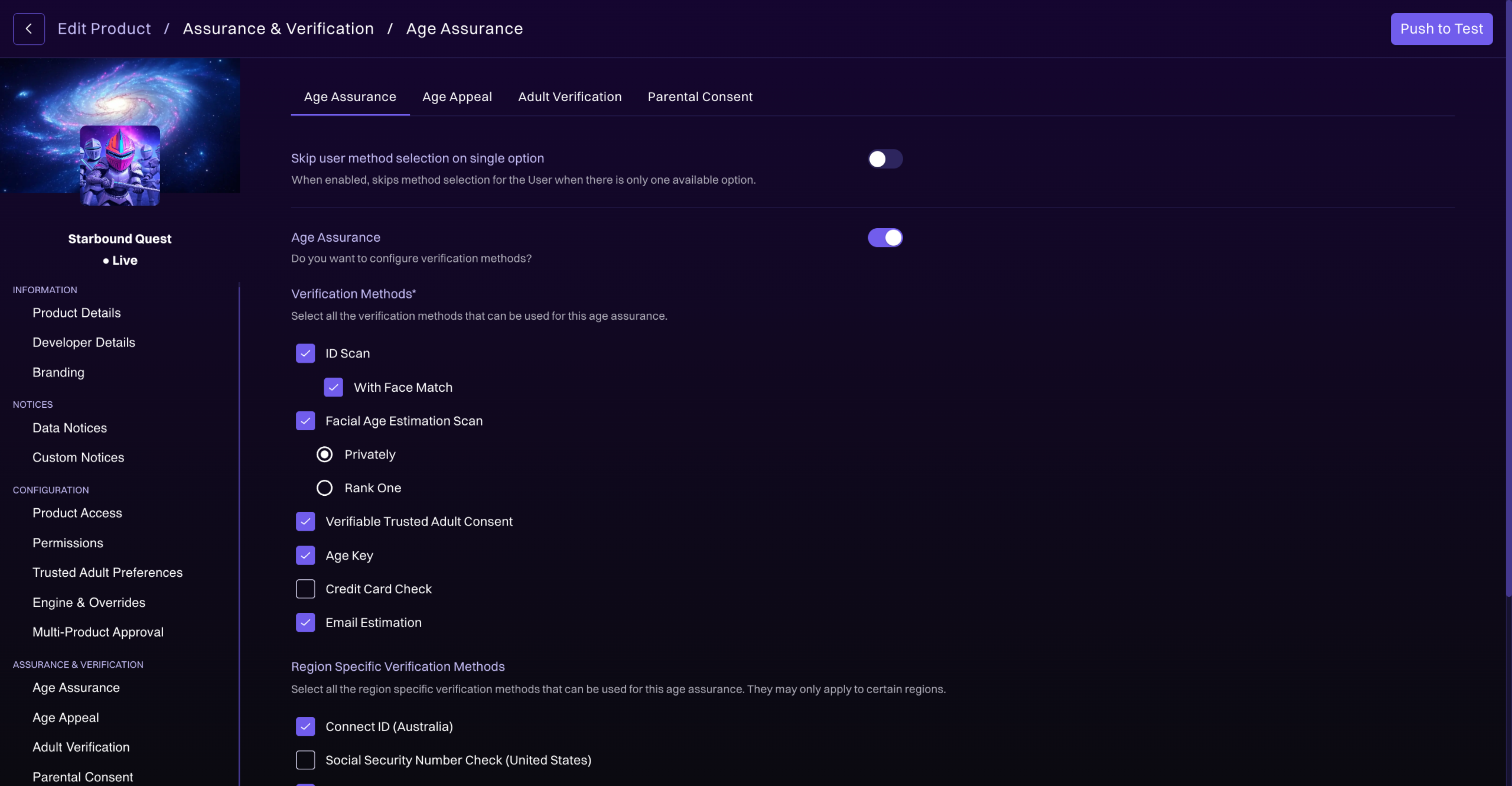
Task: Click the back arrow icon button
Action: coord(28,29)
